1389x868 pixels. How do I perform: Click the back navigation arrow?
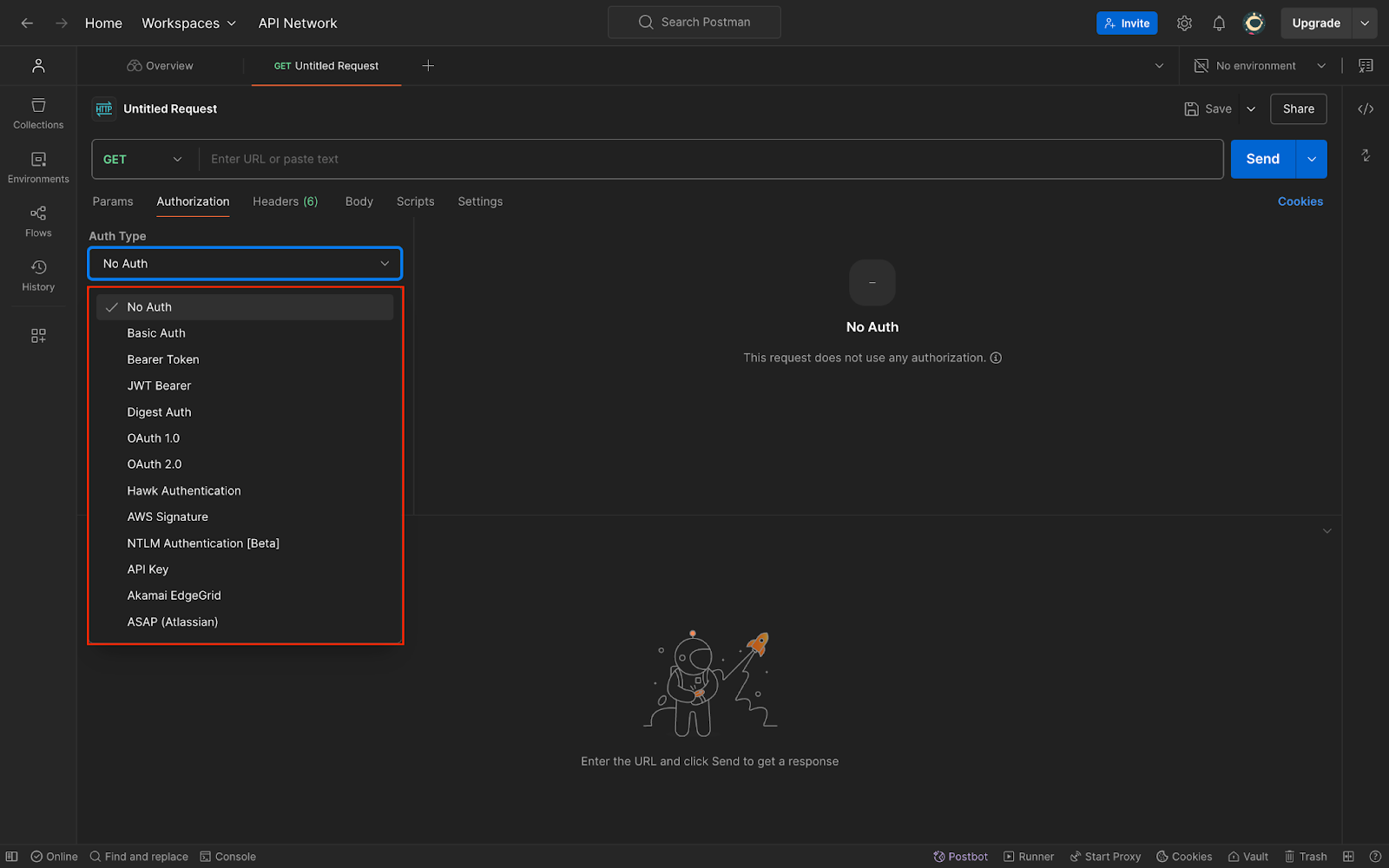tap(27, 23)
